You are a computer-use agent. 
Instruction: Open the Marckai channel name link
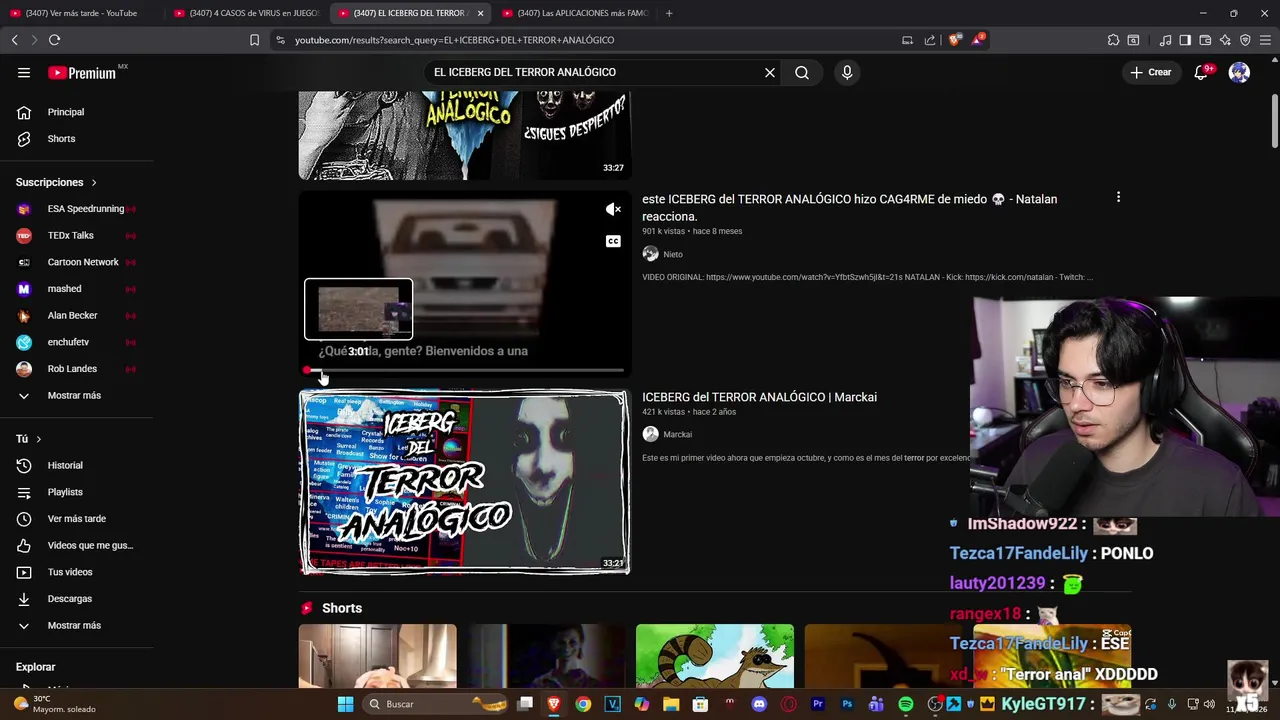[x=677, y=434]
